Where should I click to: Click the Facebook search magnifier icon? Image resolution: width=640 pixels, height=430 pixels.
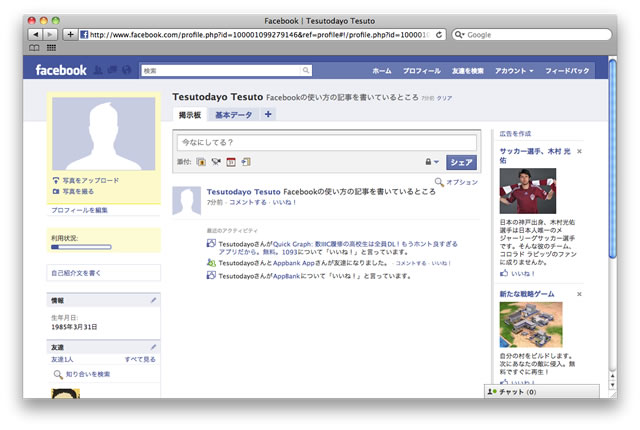(306, 71)
